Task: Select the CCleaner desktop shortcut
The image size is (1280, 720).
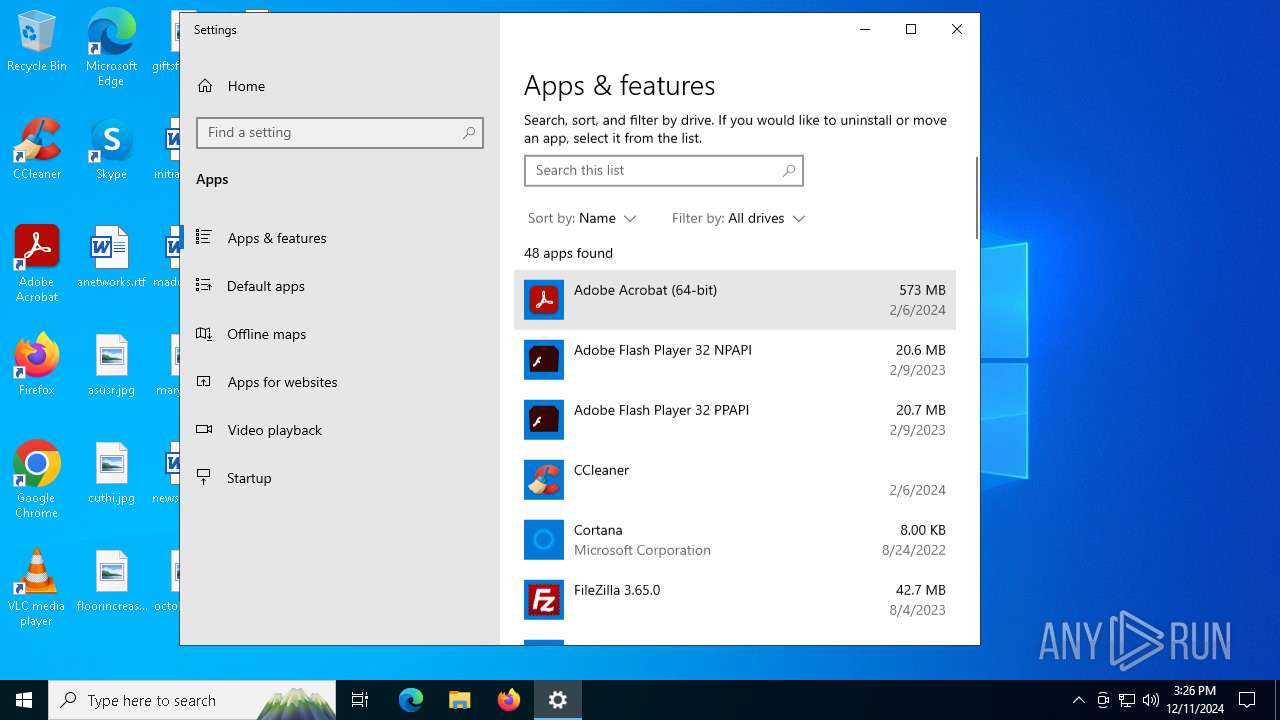Action: tap(37, 150)
